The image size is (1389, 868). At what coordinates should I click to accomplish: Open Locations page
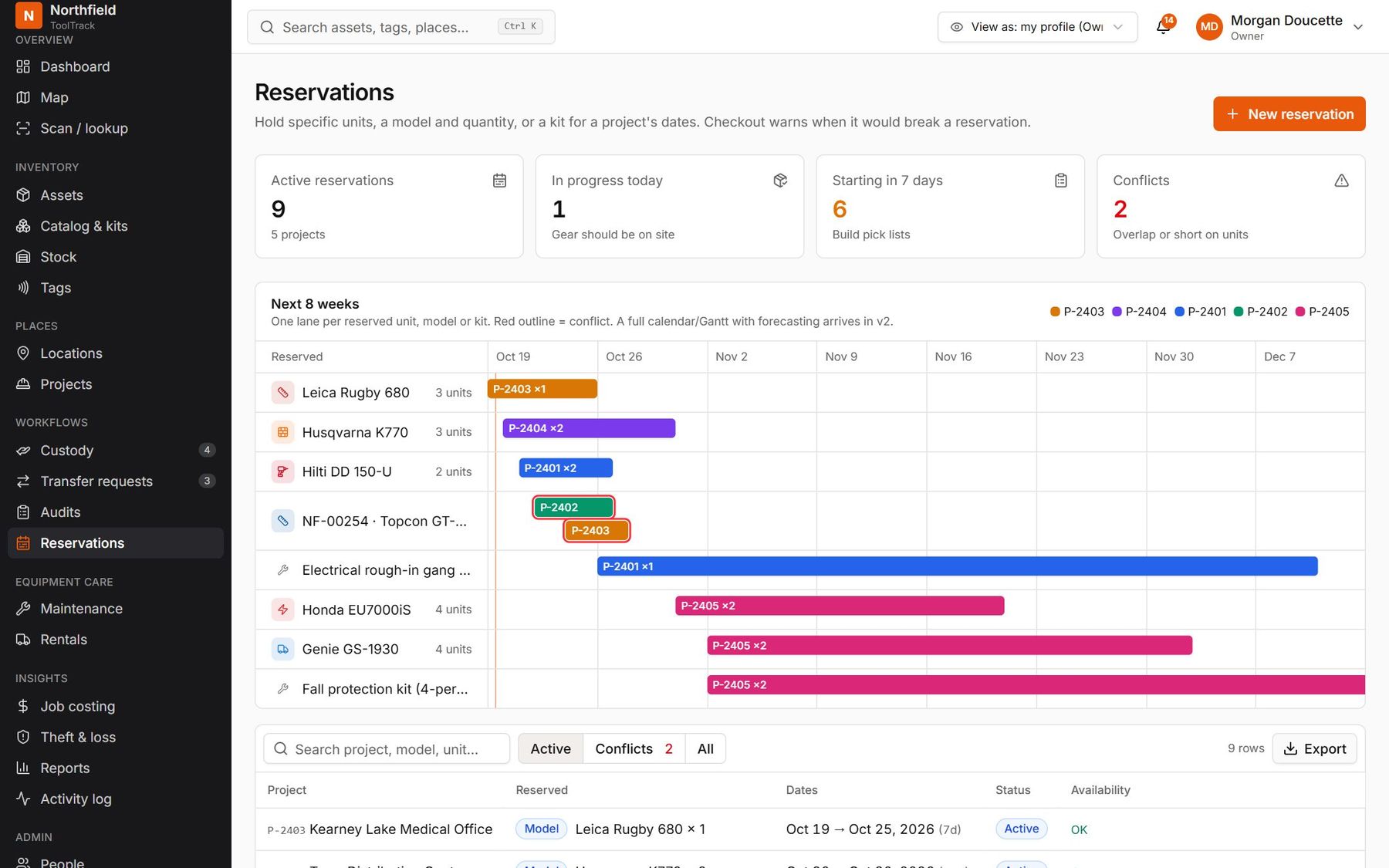[x=116, y=353]
